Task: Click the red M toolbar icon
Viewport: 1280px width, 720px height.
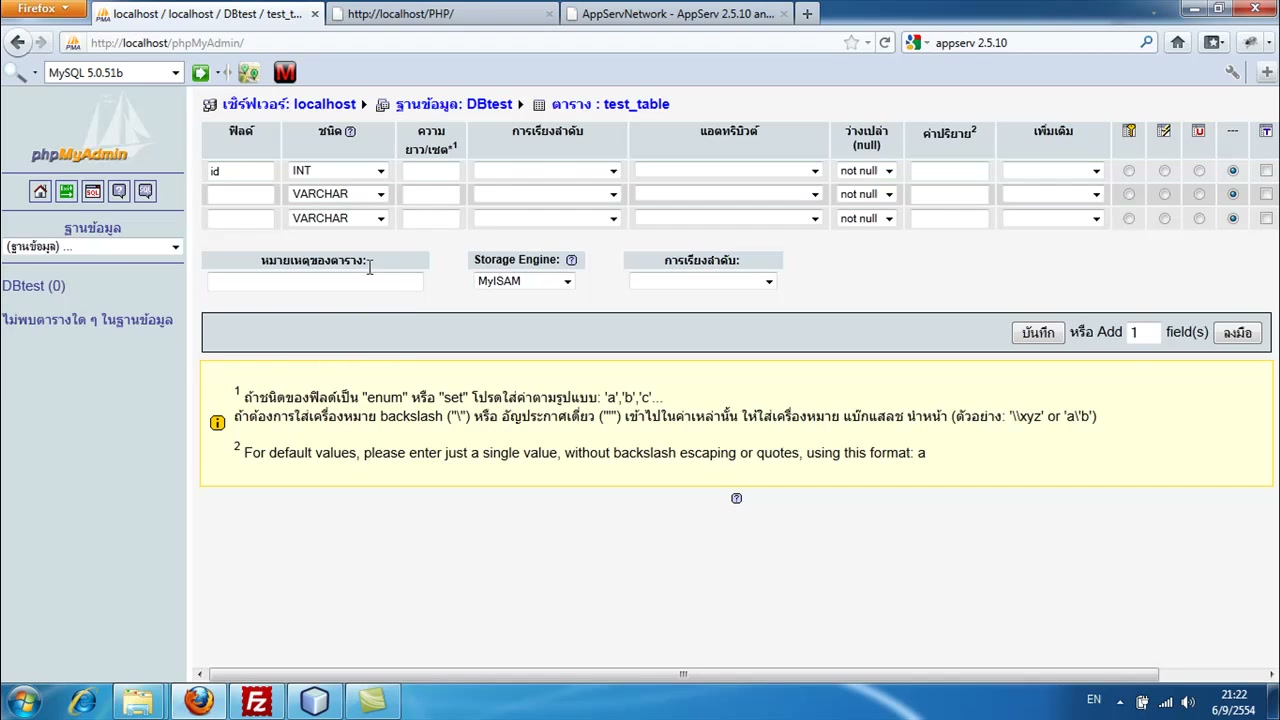Action: click(x=285, y=72)
